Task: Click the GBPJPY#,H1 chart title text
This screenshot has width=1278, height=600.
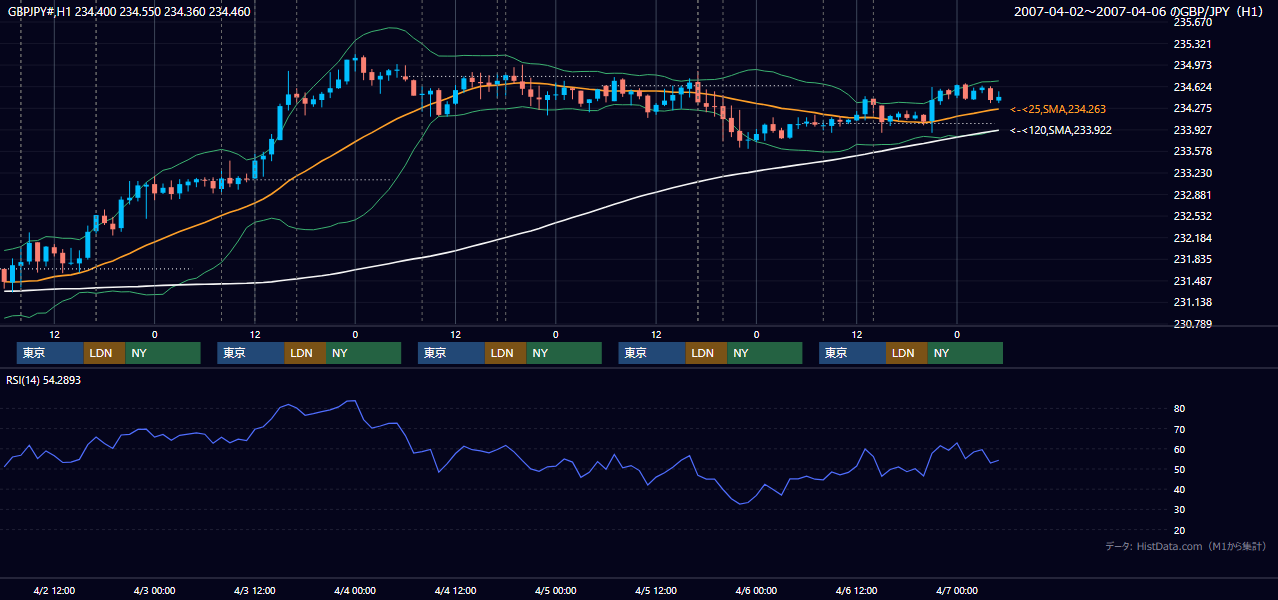Action: pyautogui.click(x=129, y=12)
